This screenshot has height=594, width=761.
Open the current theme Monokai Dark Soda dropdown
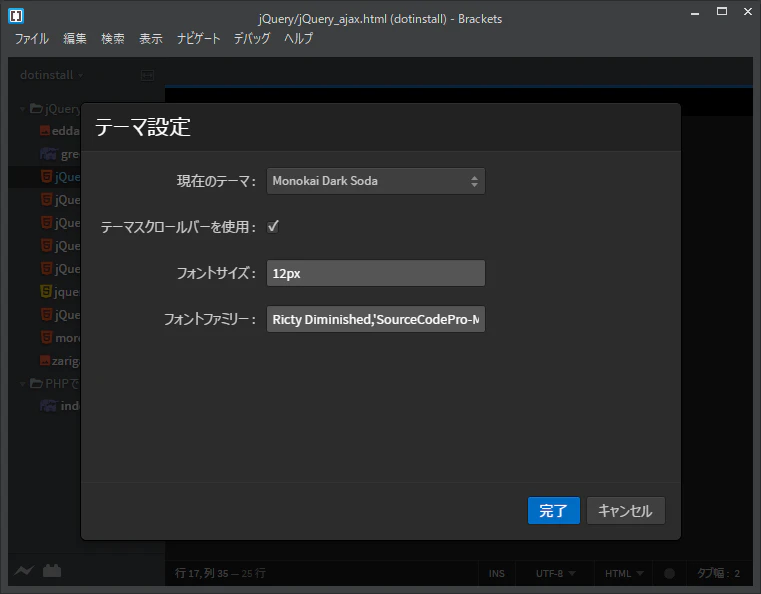point(376,181)
